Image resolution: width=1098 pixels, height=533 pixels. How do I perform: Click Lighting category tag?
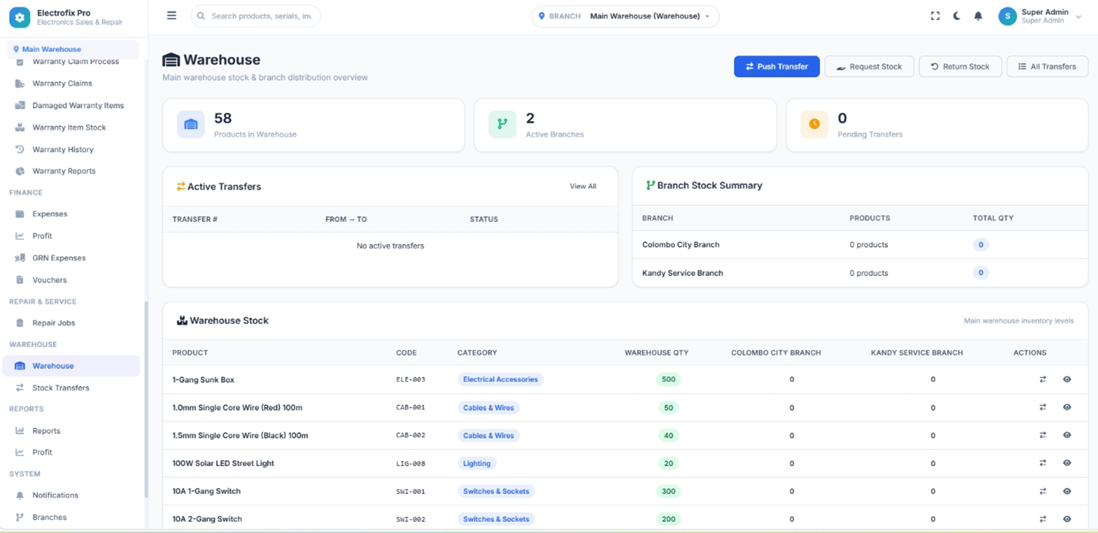click(x=477, y=463)
